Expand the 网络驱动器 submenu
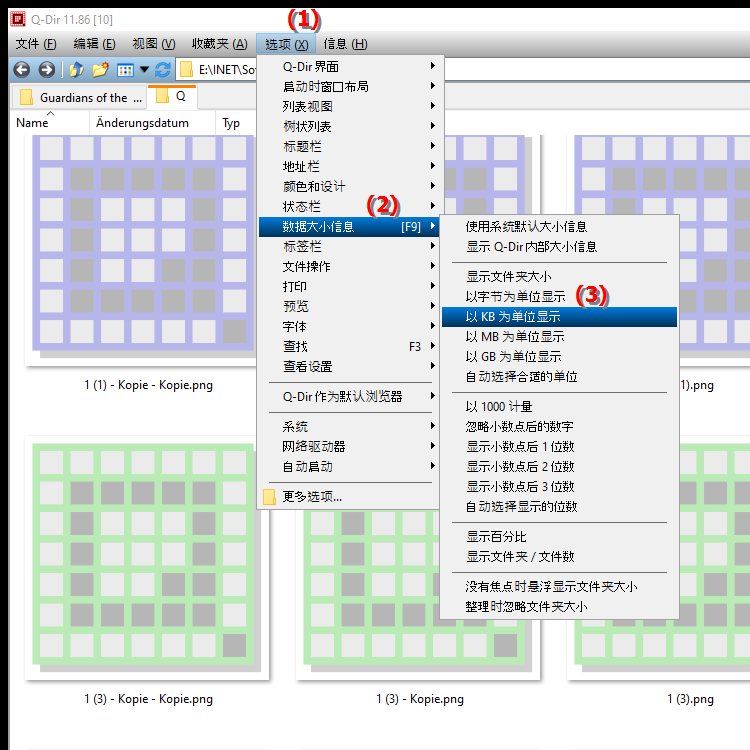Viewport: 750px width, 750px height. 349,446
